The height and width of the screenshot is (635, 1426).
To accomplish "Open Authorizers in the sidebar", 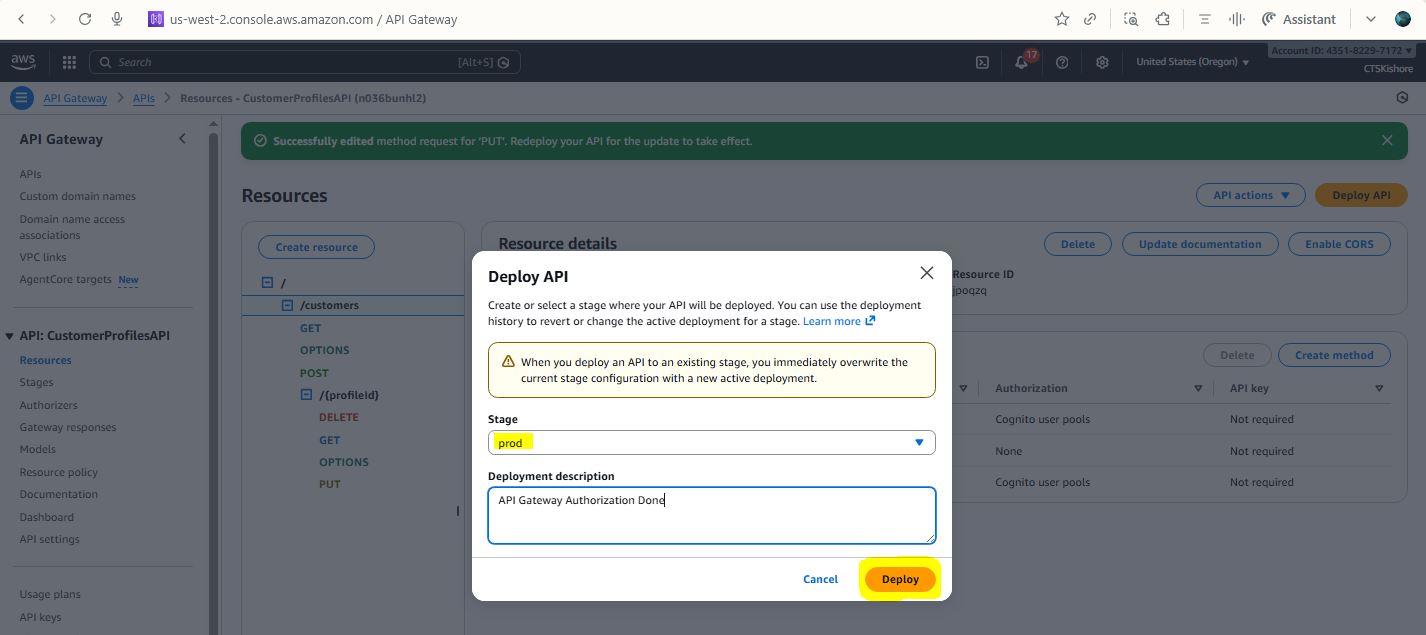I will pos(48,405).
